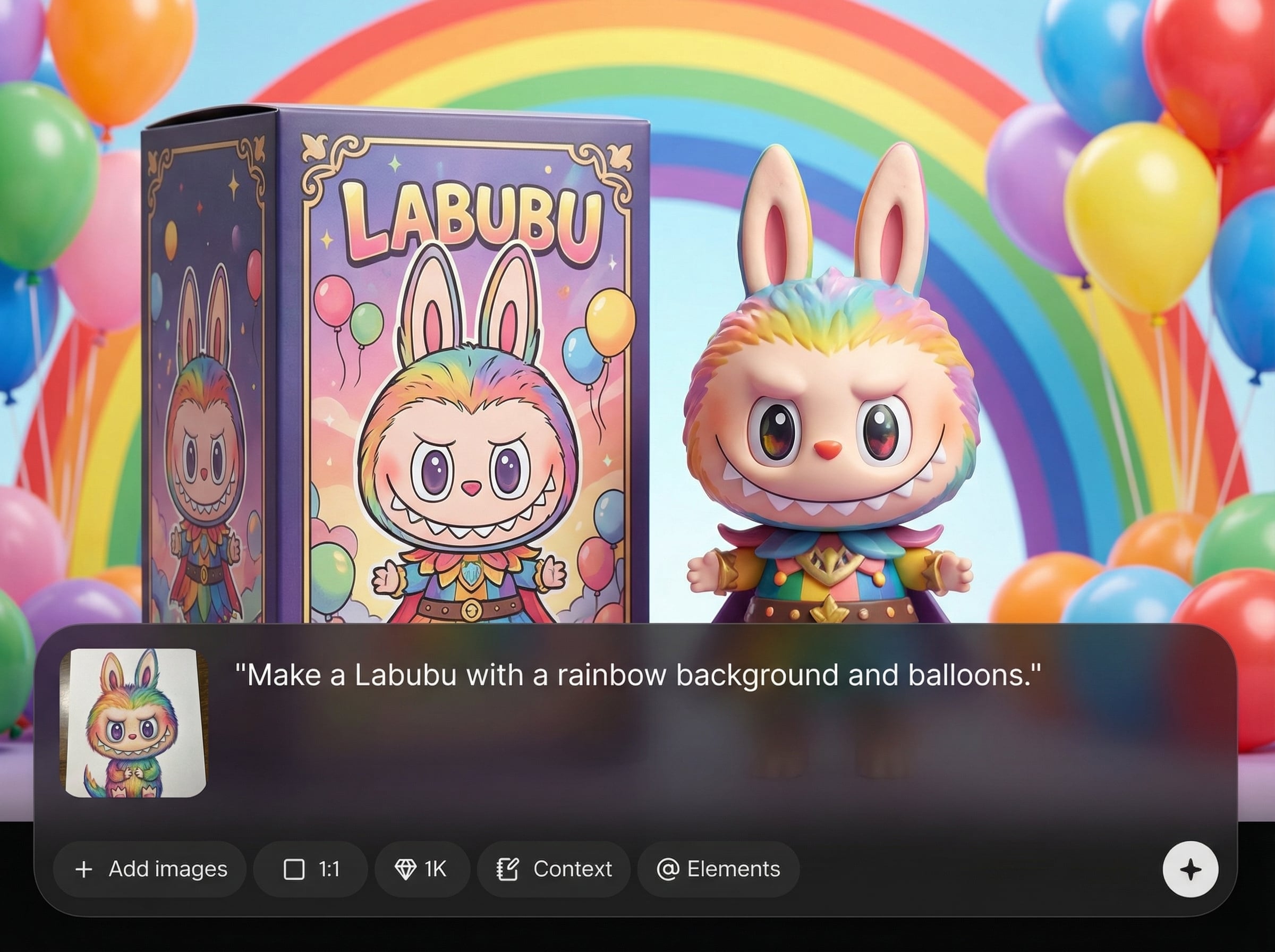
Task: Open the 1K resolution selector
Action: tap(422, 869)
